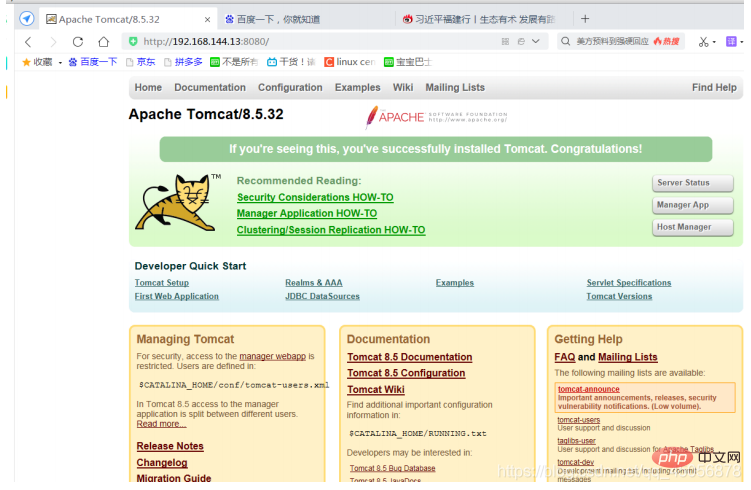The width and height of the screenshot is (751, 490).
Task: Open a new tab with plus icon
Action: tap(585, 19)
